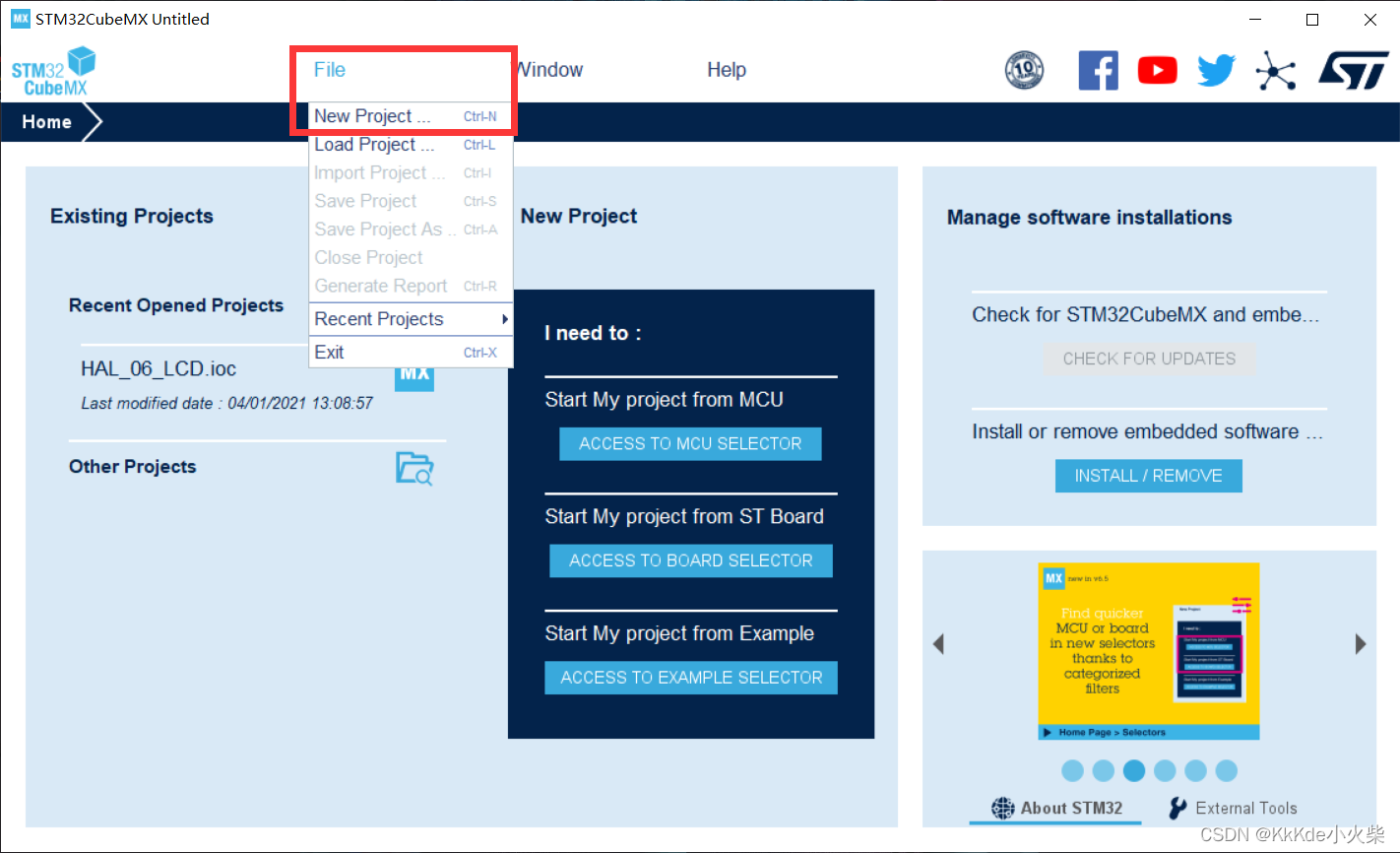
Task: Expand the Recent Projects submenu
Action: [411, 319]
